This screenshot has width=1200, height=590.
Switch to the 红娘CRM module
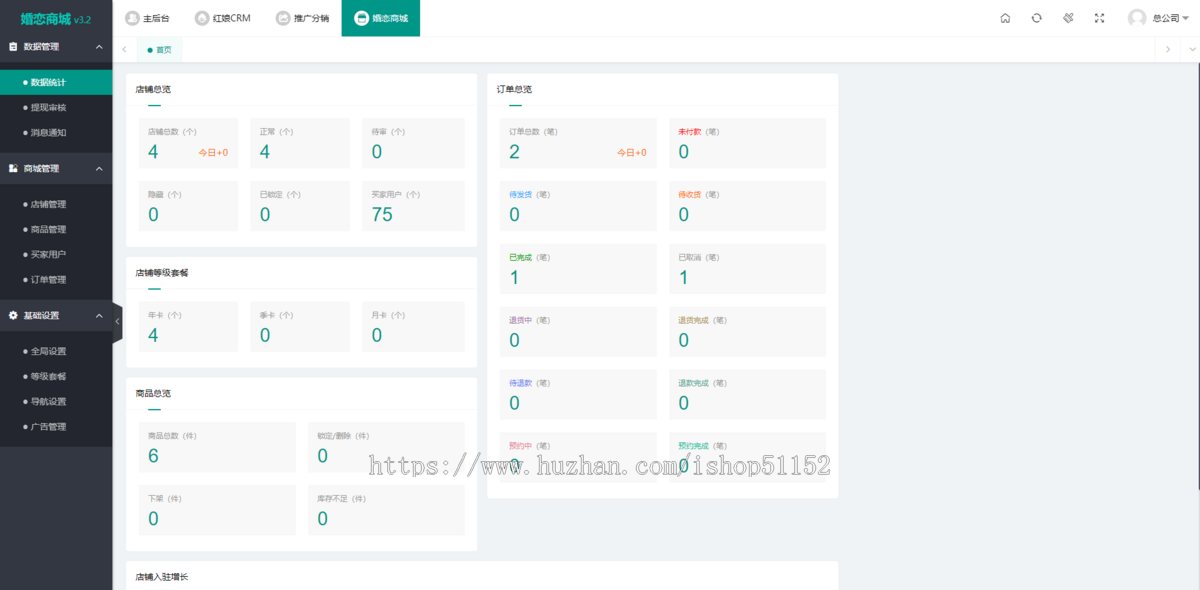pyautogui.click(x=222, y=18)
